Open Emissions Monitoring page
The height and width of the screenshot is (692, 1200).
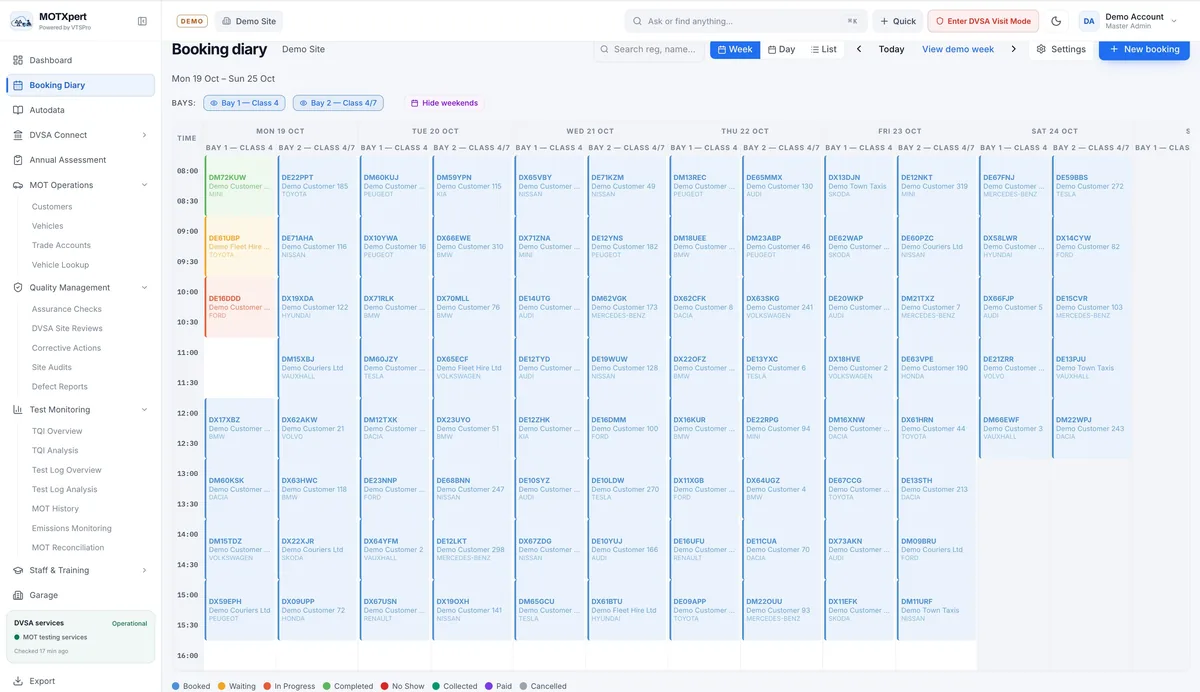pyautogui.click(x=72, y=528)
